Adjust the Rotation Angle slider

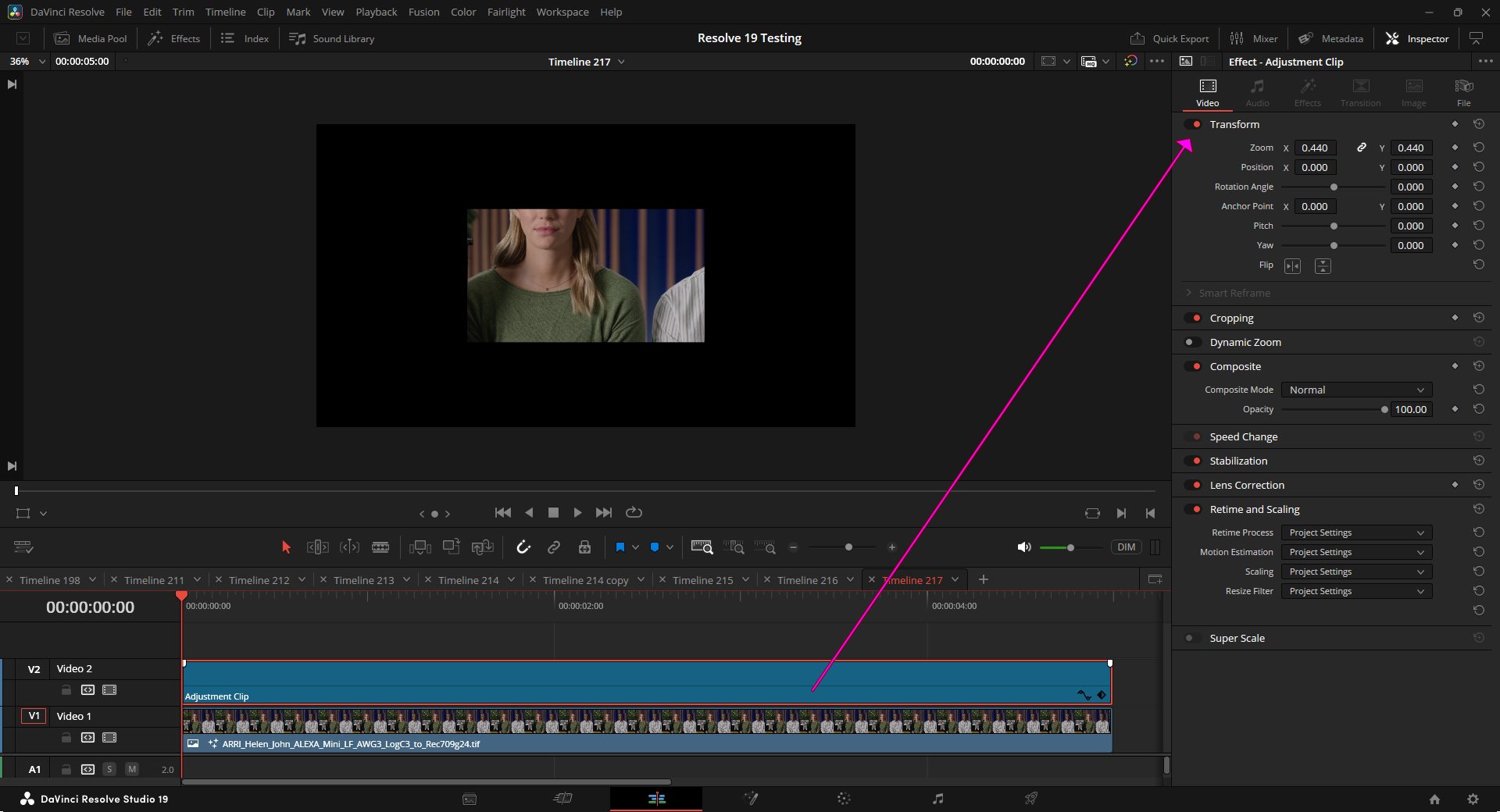pos(1334,187)
